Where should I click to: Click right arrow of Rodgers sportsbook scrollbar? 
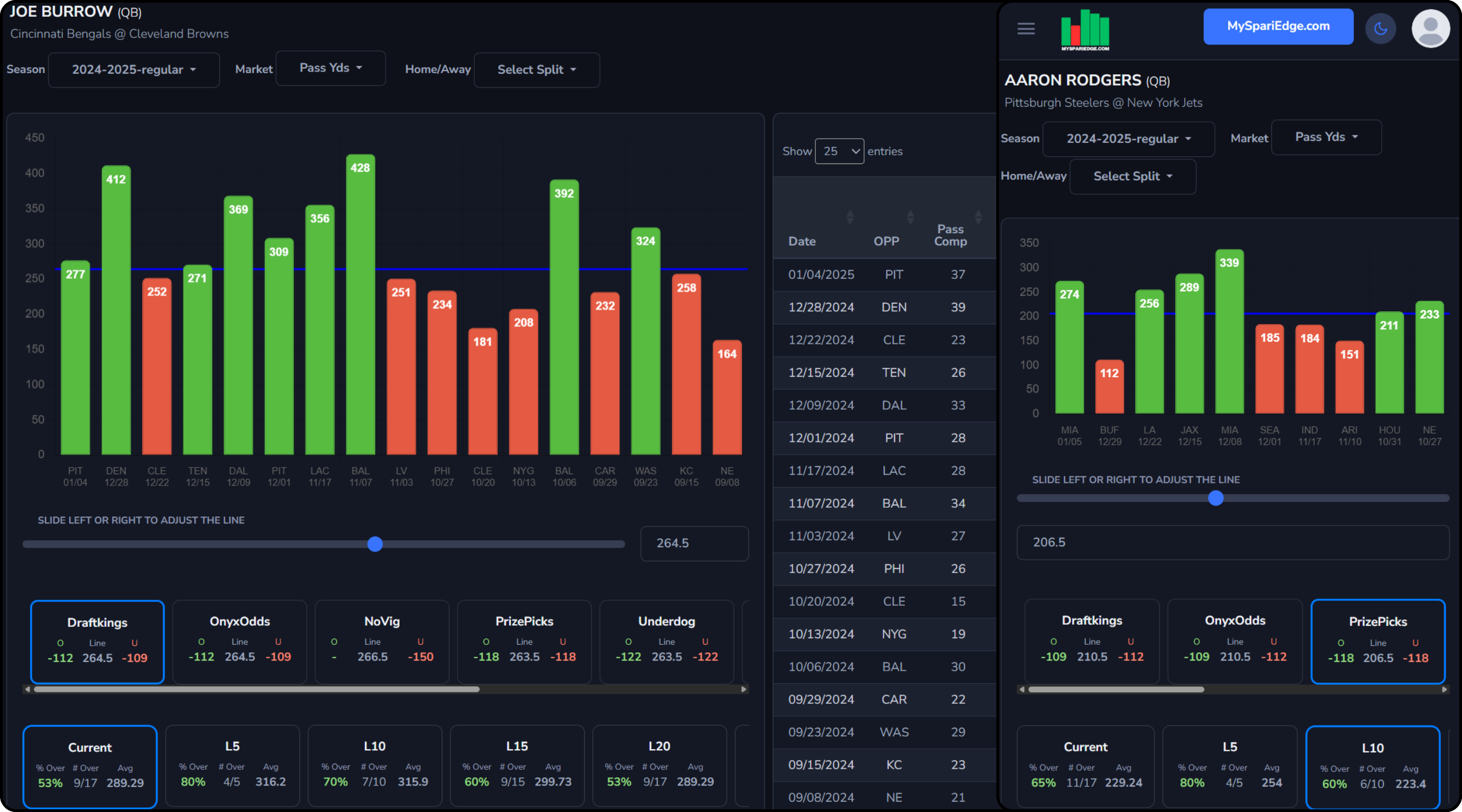point(1445,690)
